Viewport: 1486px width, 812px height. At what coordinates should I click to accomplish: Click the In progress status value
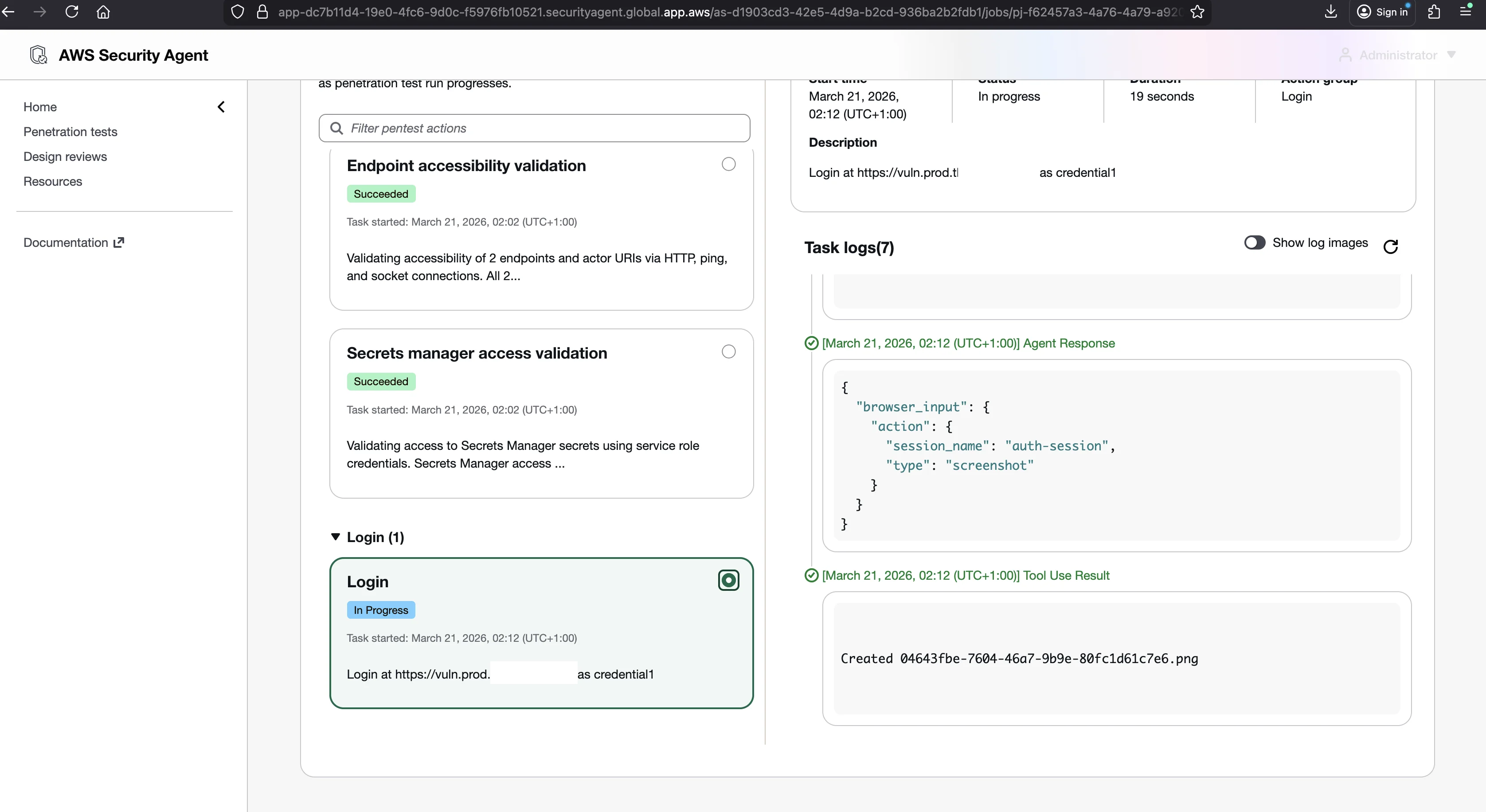point(1009,96)
